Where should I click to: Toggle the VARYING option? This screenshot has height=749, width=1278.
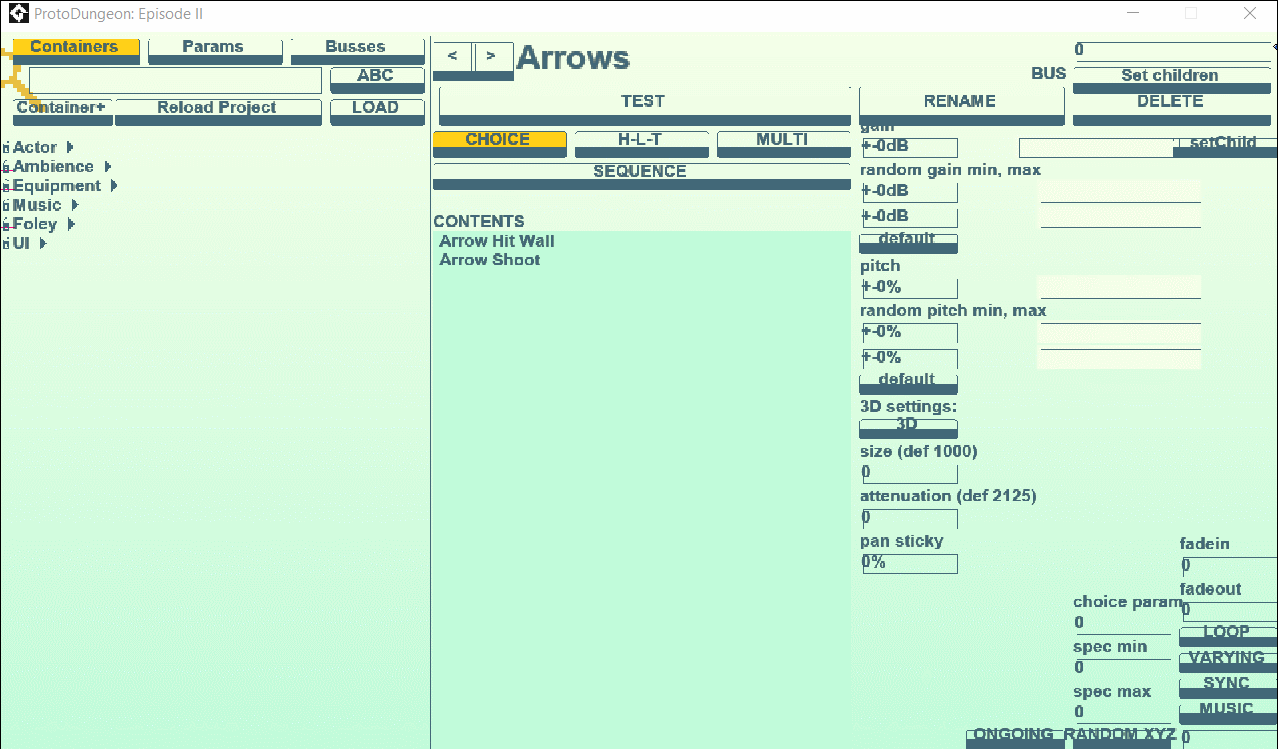[1228, 662]
